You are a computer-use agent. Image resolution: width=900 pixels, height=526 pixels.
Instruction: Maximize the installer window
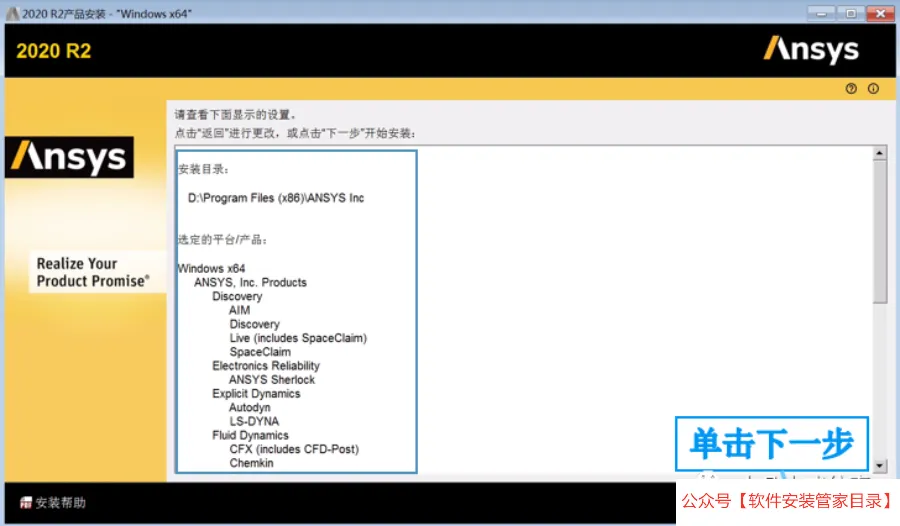click(851, 13)
